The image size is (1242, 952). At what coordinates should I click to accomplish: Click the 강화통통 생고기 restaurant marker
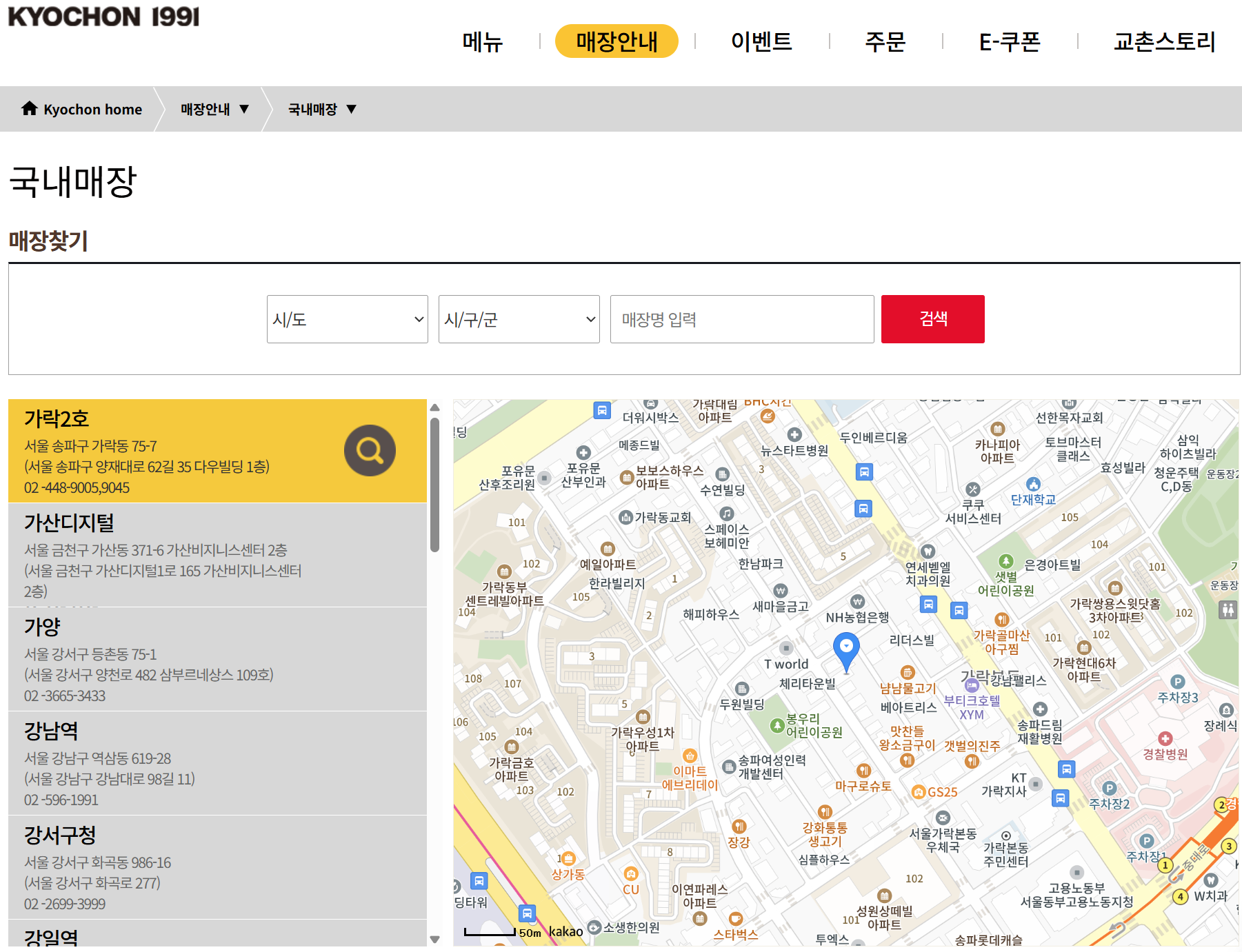click(x=825, y=811)
